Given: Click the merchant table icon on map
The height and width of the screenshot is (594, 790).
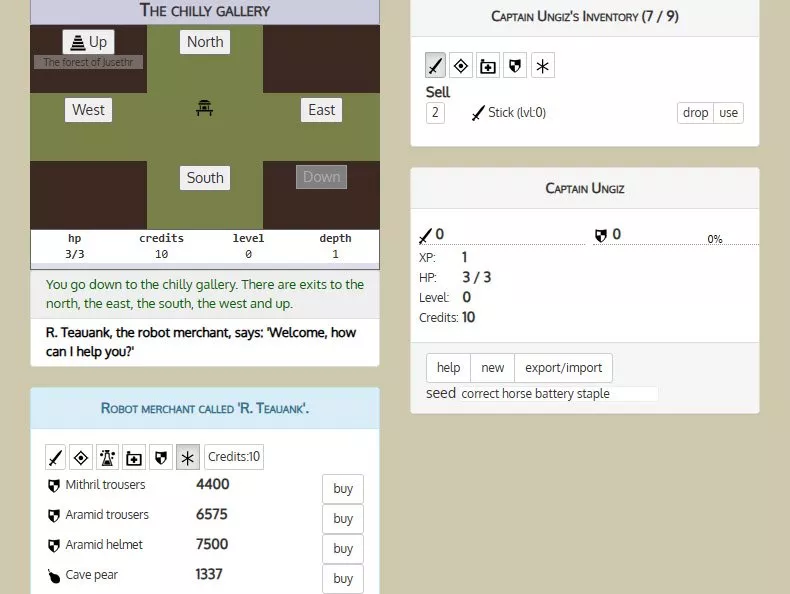Looking at the screenshot, I should coord(205,108).
